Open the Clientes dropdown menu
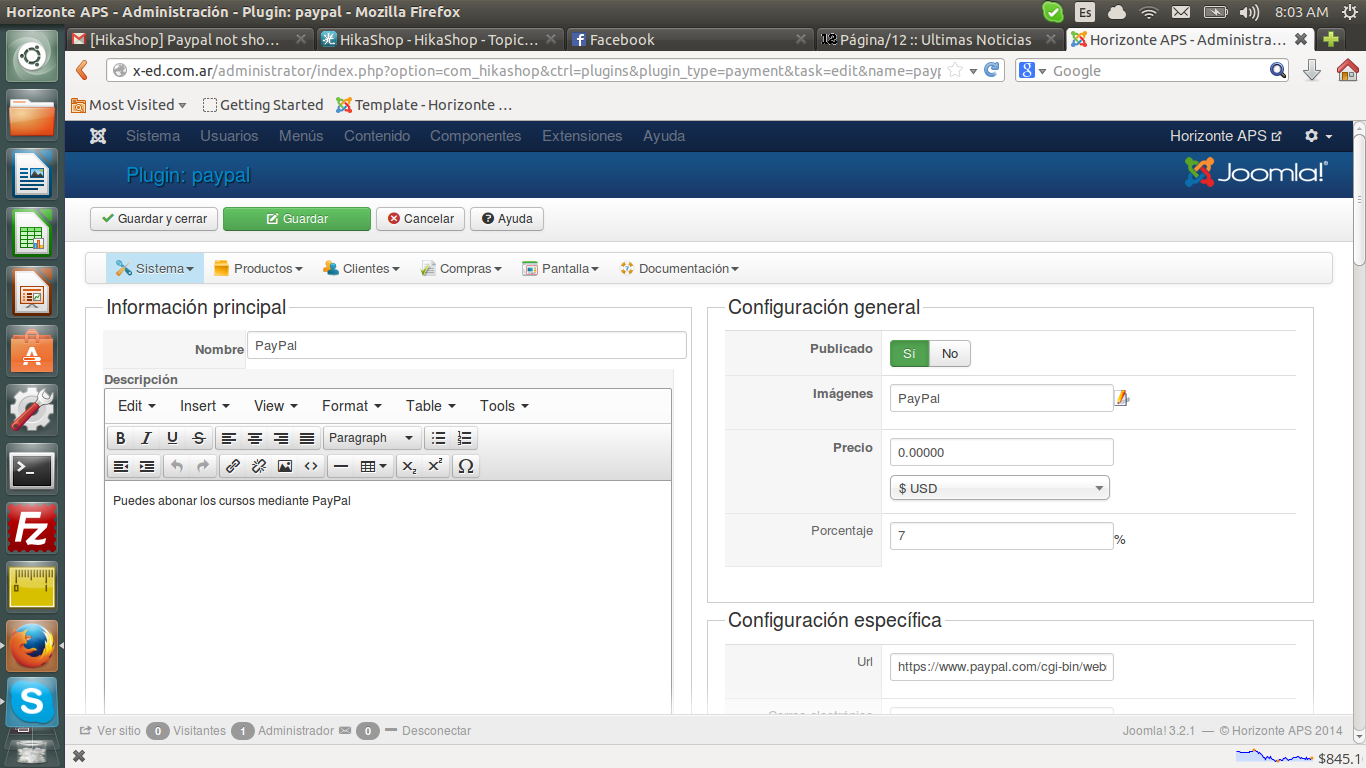Screen dimensions: 1366x768 [361, 268]
